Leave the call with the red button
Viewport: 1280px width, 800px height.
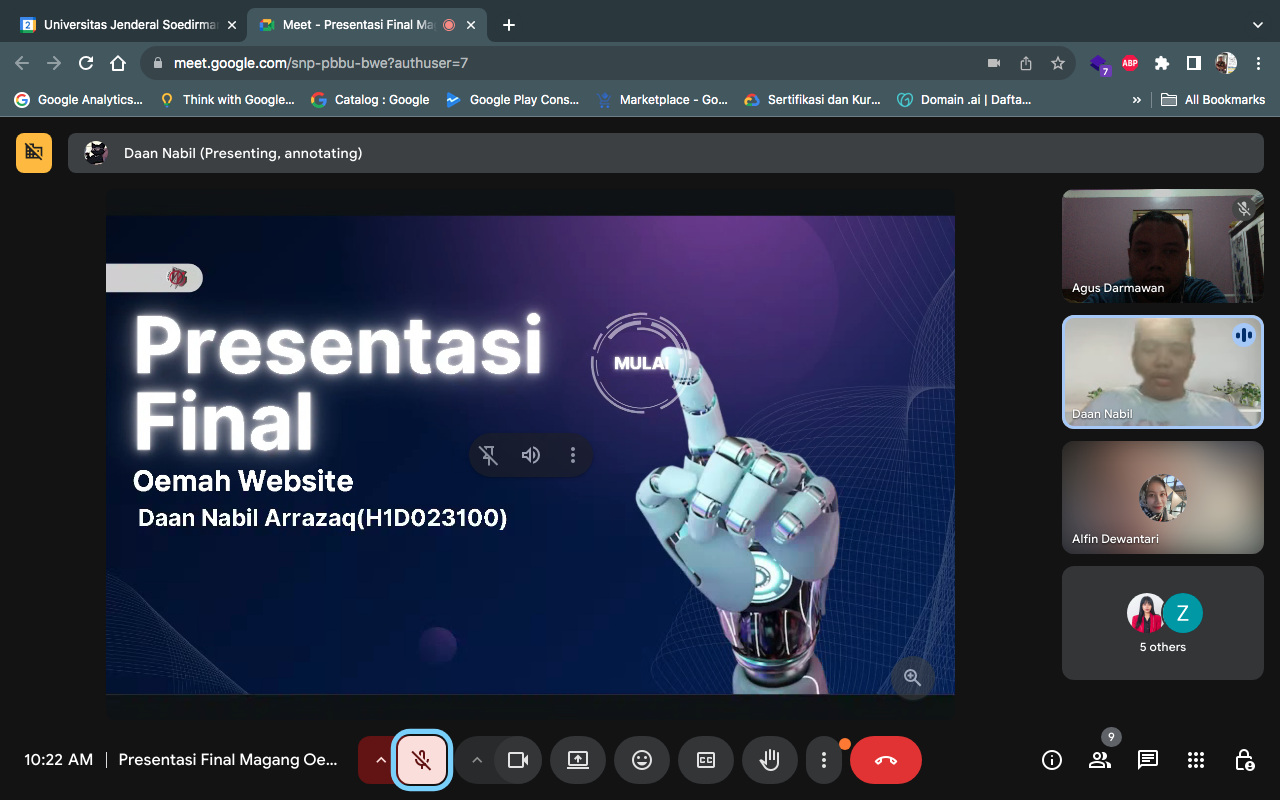pos(886,760)
